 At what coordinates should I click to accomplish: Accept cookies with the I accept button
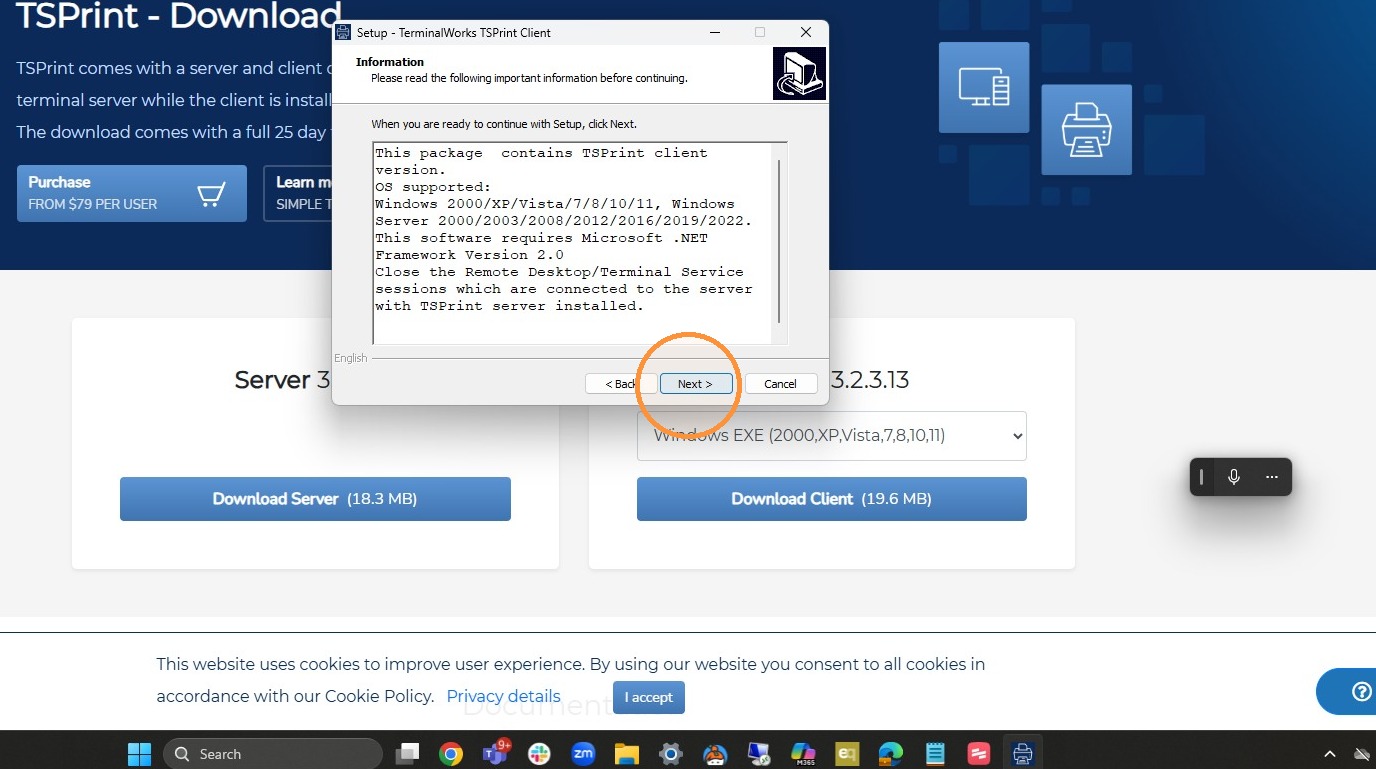point(649,697)
